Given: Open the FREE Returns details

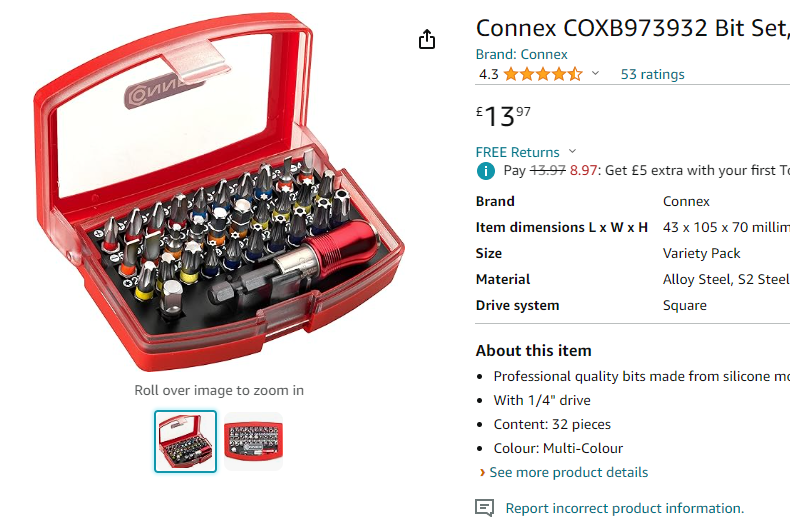Looking at the screenshot, I should coord(518,152).
